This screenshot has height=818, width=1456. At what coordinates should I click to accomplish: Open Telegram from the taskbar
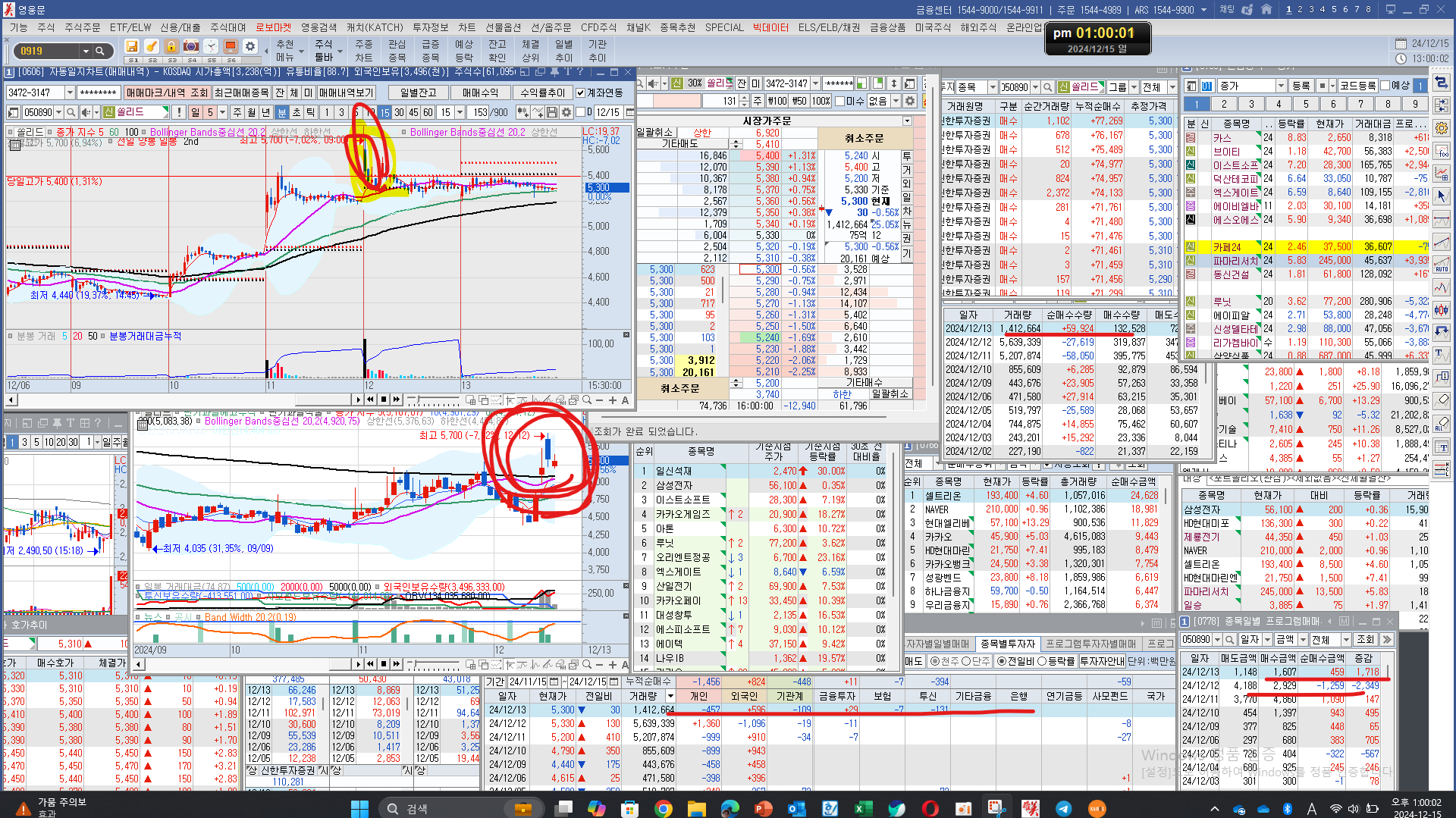[1063, 808]
